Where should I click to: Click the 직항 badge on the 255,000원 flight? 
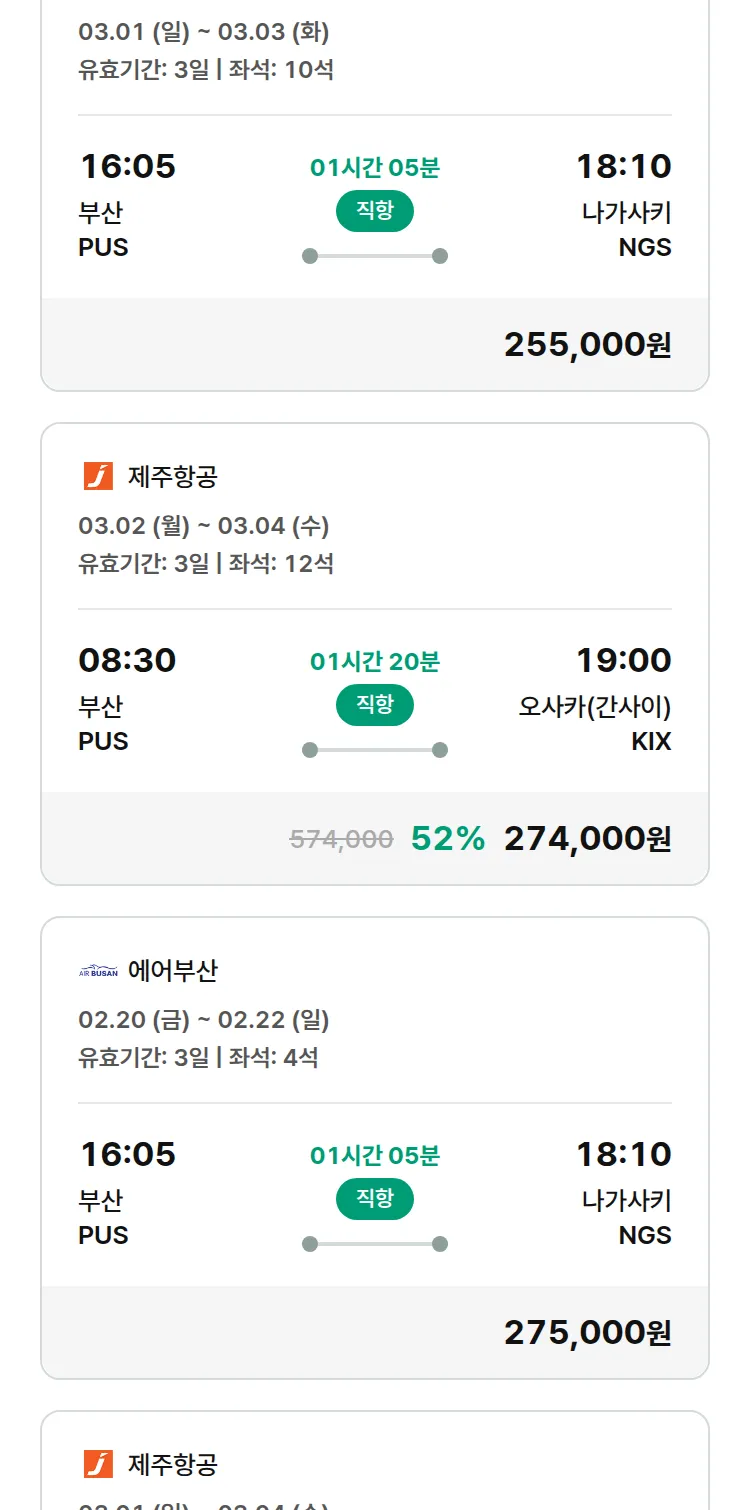click(374, 211)
